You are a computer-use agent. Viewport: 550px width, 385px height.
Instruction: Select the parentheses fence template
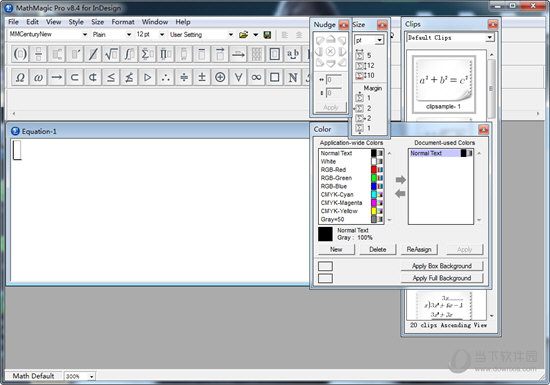[20, 54]
